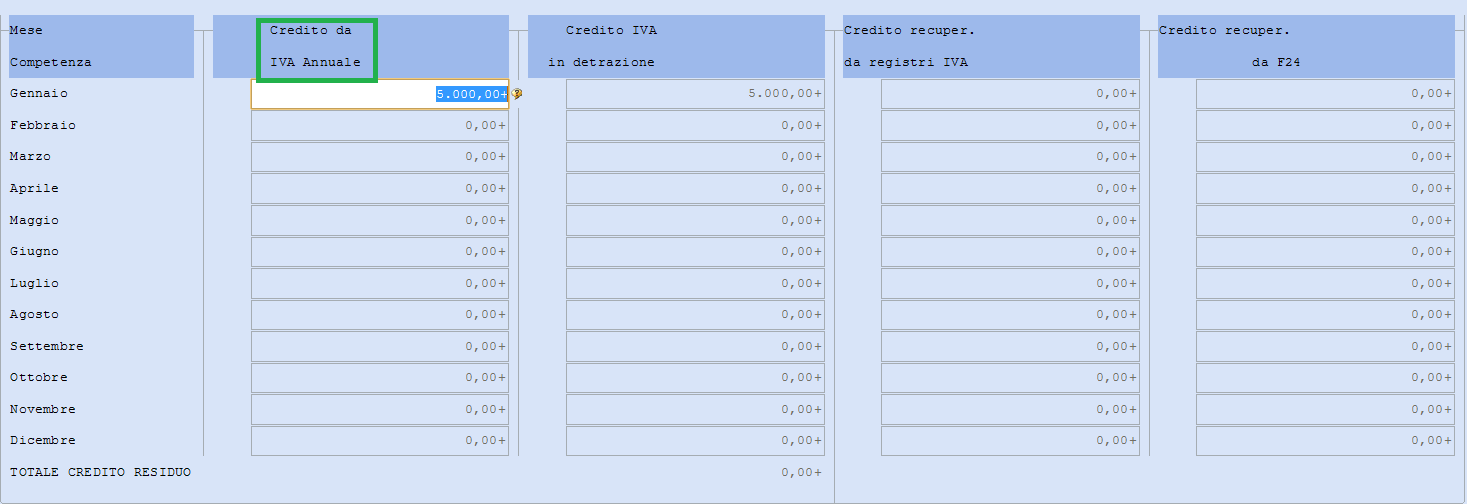Click Marzo field in Credito IVA in detrazione

(695, 157)
